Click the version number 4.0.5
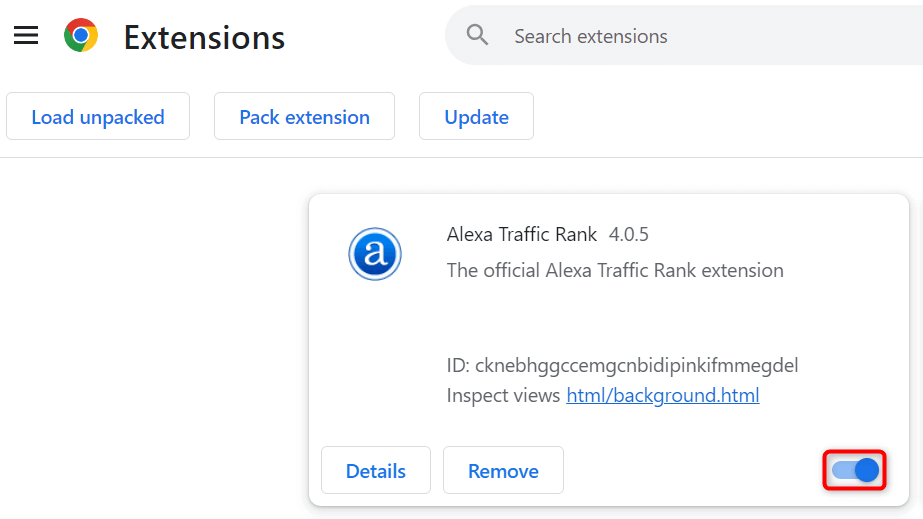 [x=629, y=235]
